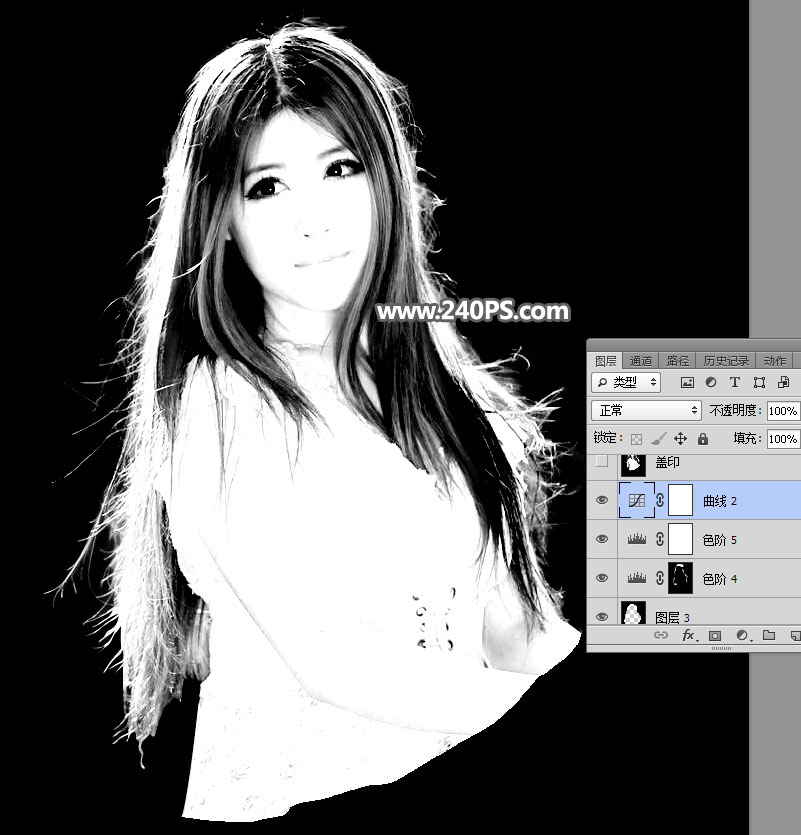801x835 pixels.
Task: Click the lock position (move arrows) icon
Action: [x=680, y=439]
